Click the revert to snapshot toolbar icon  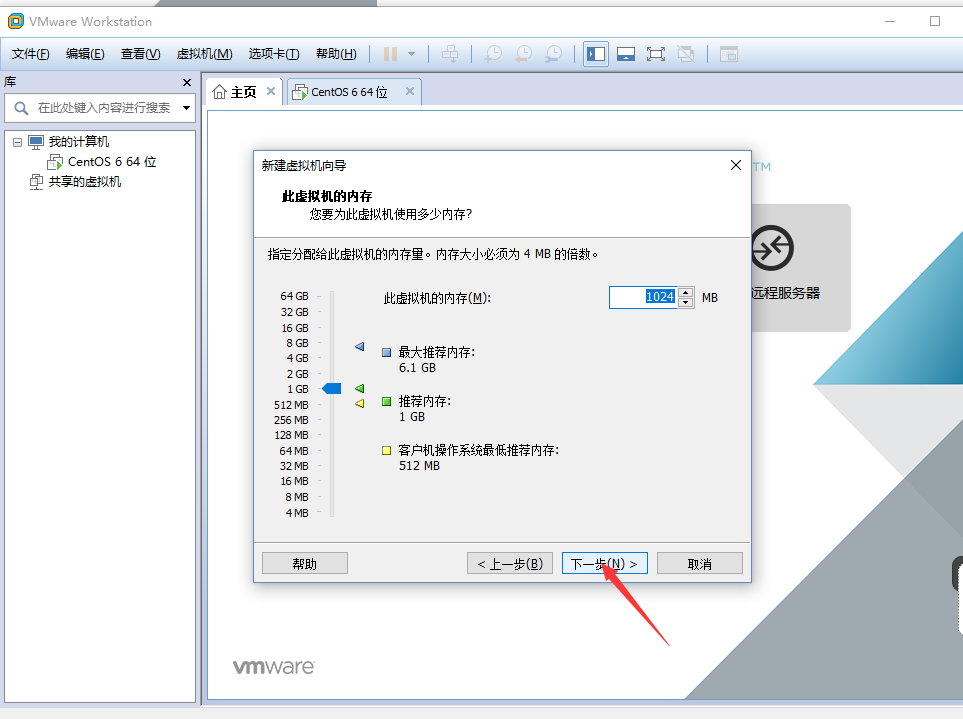523,54
